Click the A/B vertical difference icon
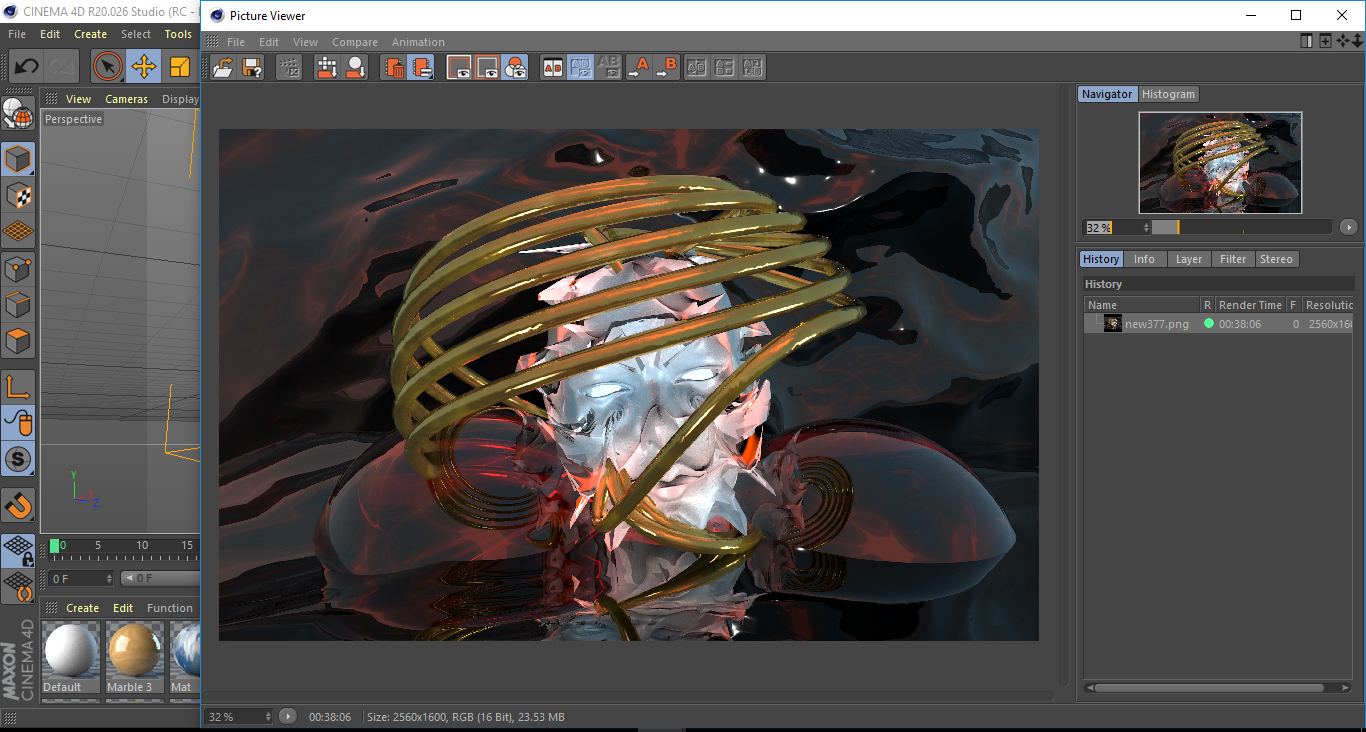 [x=725, y=67]
